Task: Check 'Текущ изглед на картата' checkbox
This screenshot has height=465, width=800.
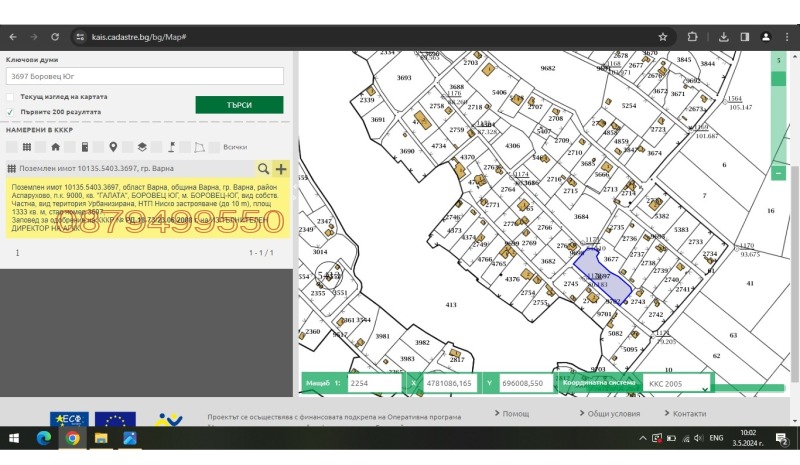Action: (11, 97)
